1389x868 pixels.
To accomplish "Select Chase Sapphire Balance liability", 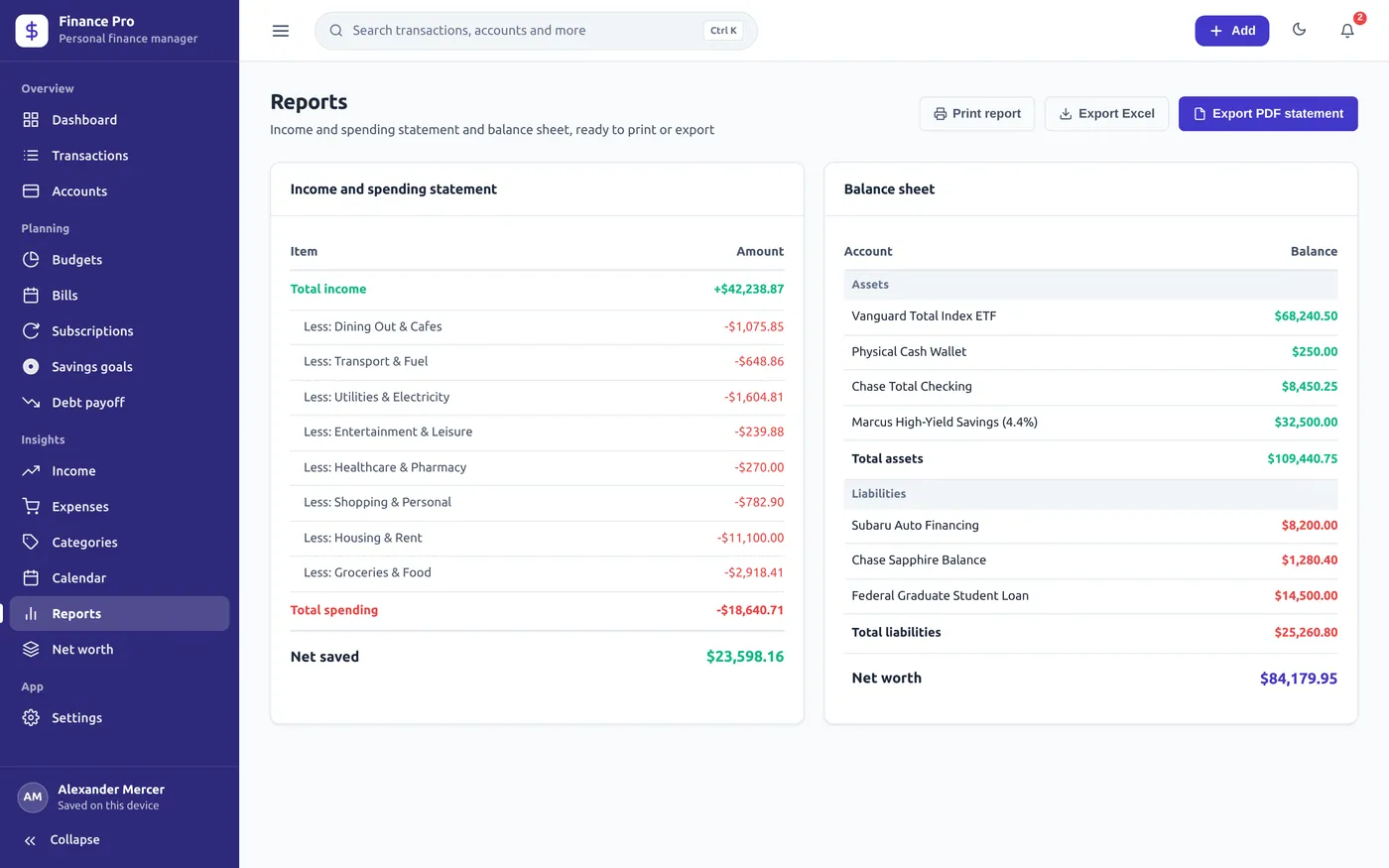I will click(1090, 560).
